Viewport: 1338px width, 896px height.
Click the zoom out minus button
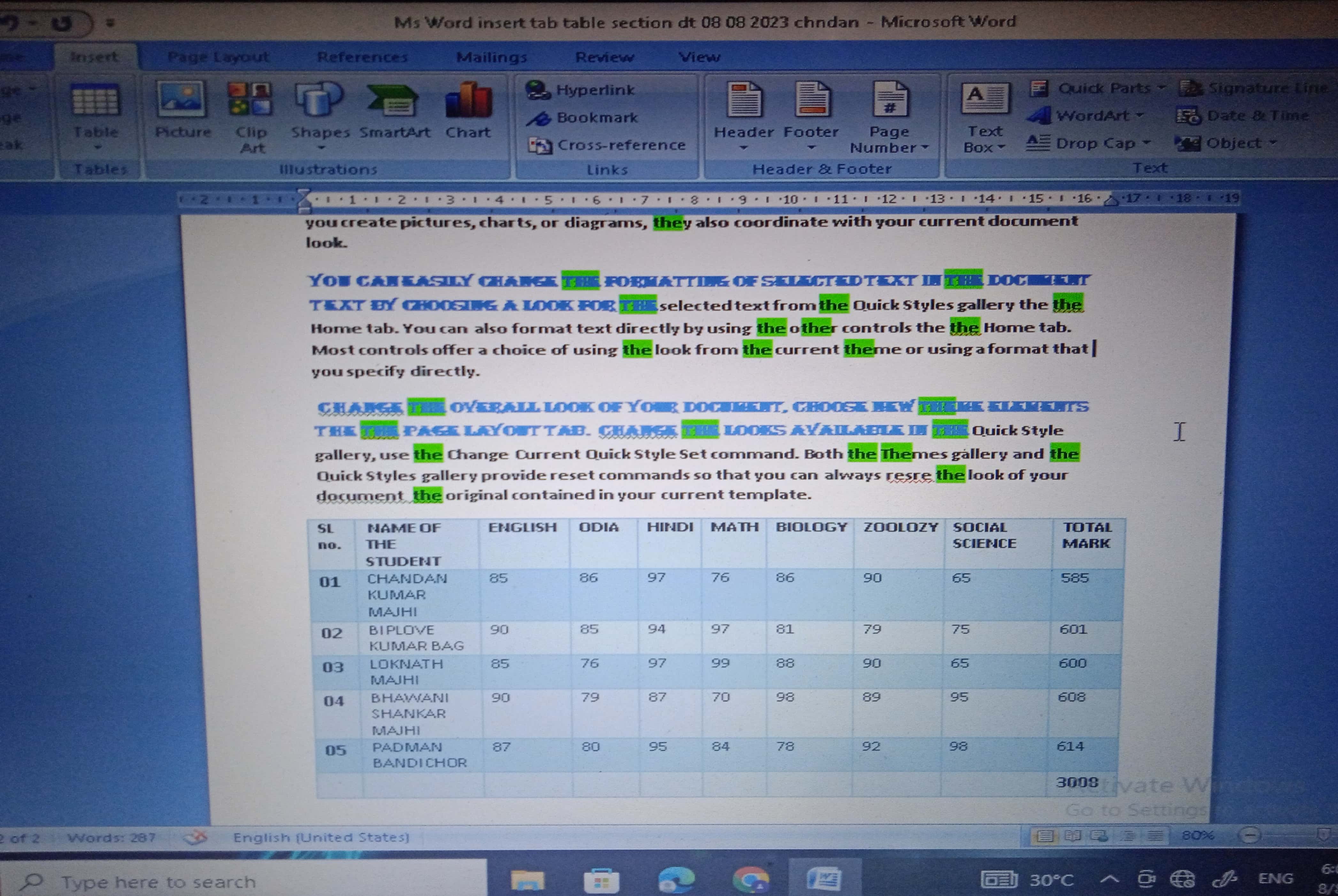pyautogui.click(x=1250, y=835)
